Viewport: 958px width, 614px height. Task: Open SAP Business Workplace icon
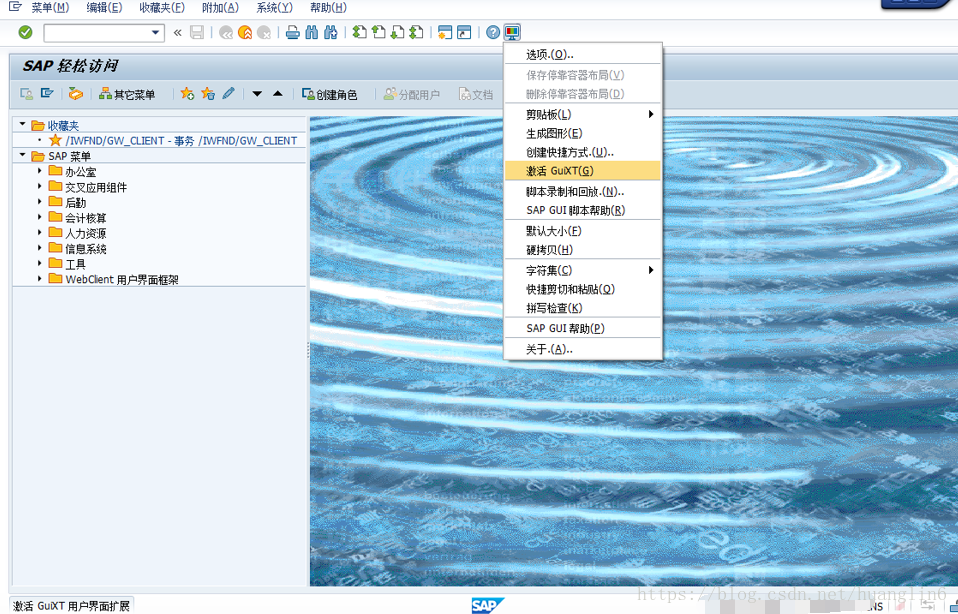tap(76, 94)
